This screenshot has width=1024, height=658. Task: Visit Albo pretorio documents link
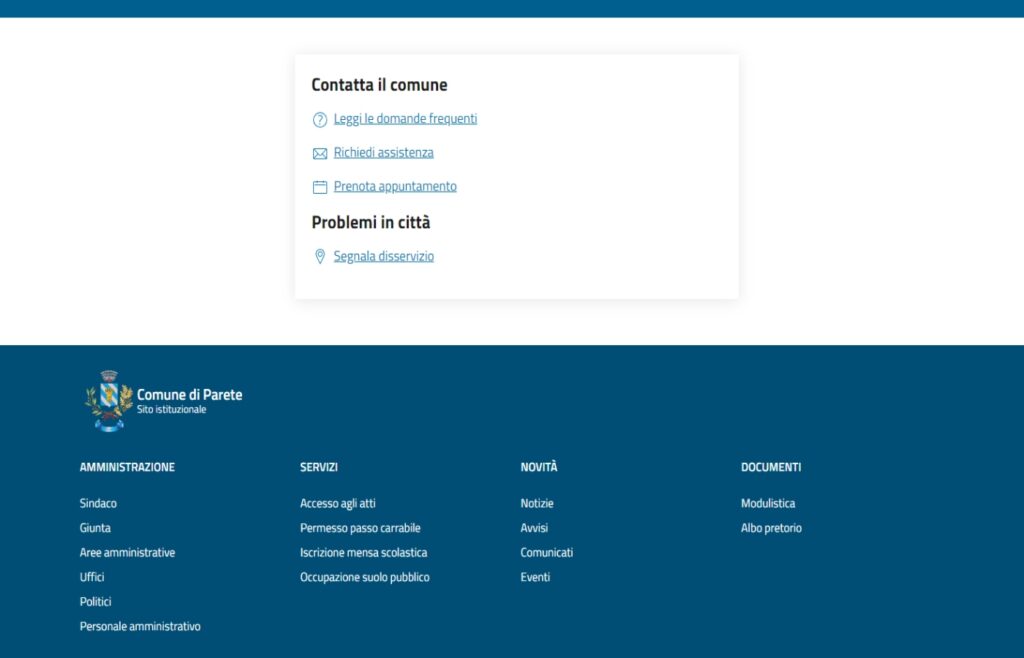[x=771, y=528]
